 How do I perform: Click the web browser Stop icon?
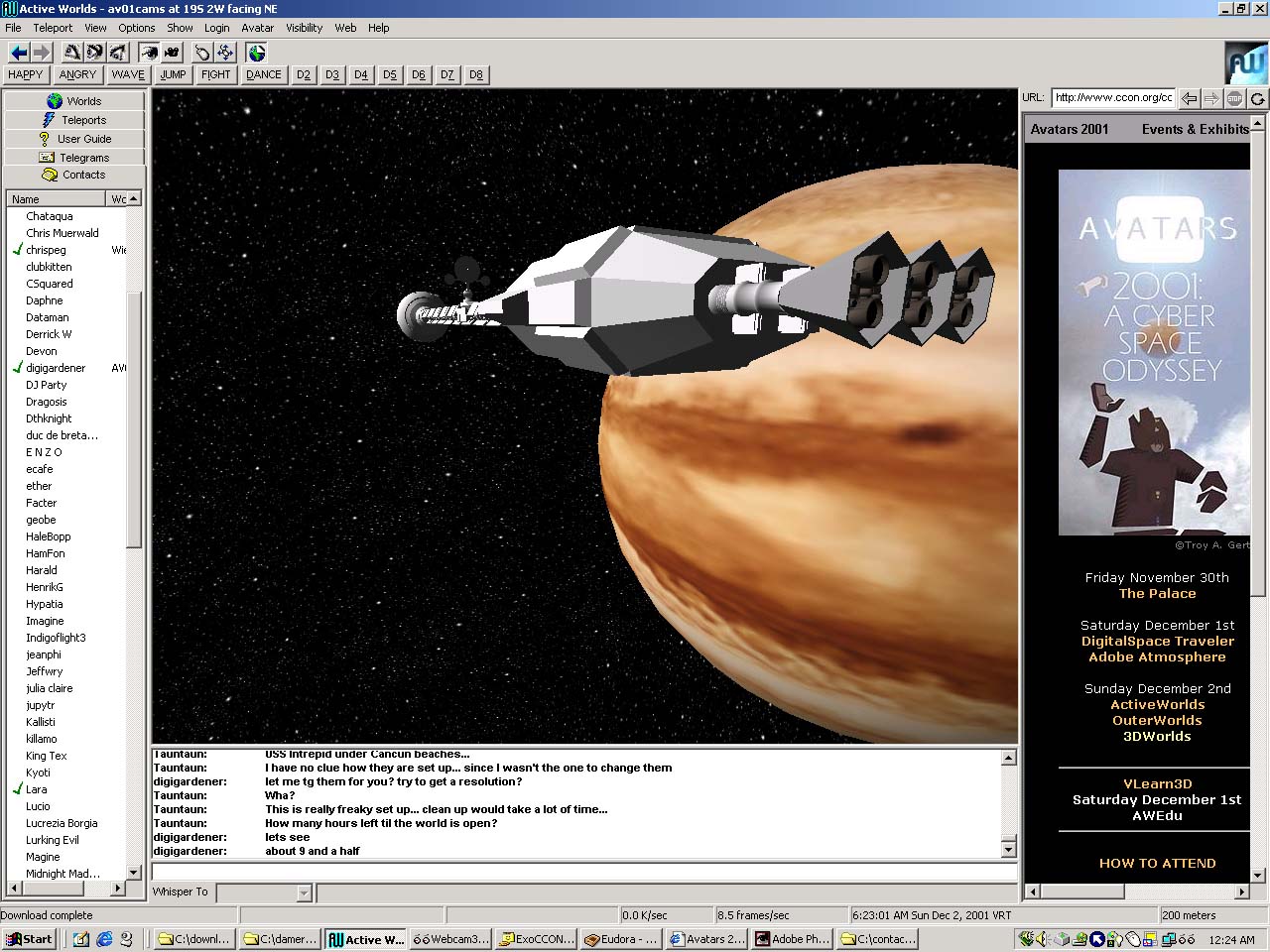point(1234,98)
